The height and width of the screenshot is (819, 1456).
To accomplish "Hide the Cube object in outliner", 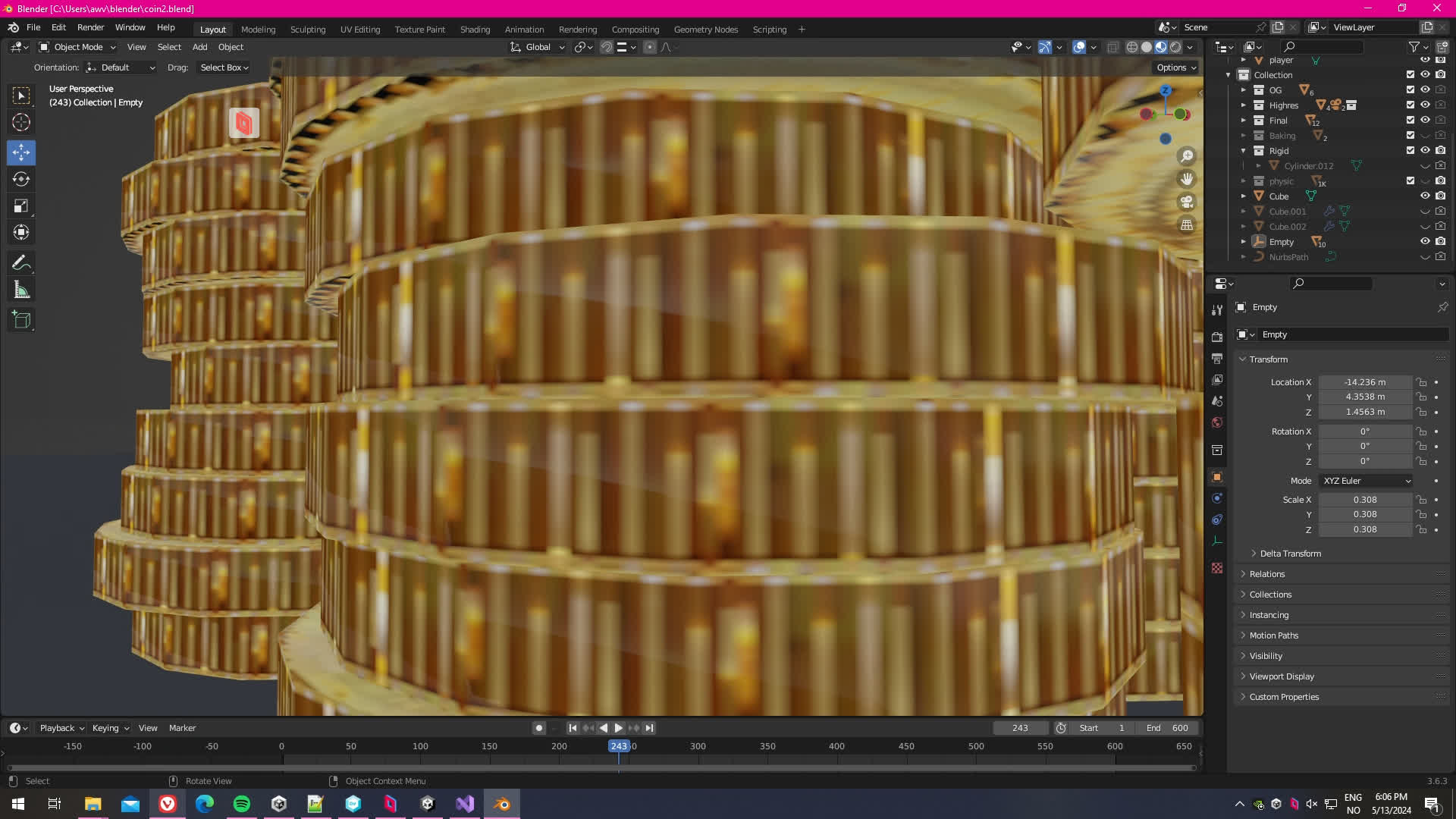I will point(1425,196).
